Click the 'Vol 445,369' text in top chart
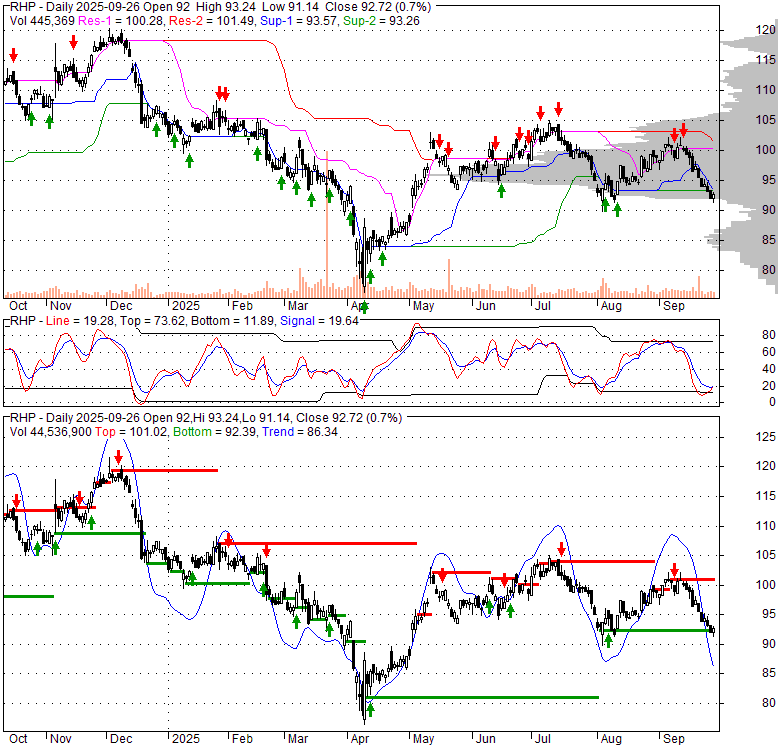This screenshot has height=745, width=780. point(42,21)
